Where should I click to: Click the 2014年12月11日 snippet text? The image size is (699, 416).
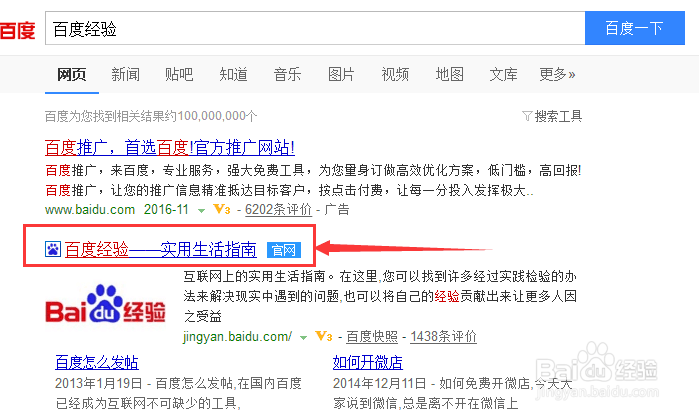[380, 383]
